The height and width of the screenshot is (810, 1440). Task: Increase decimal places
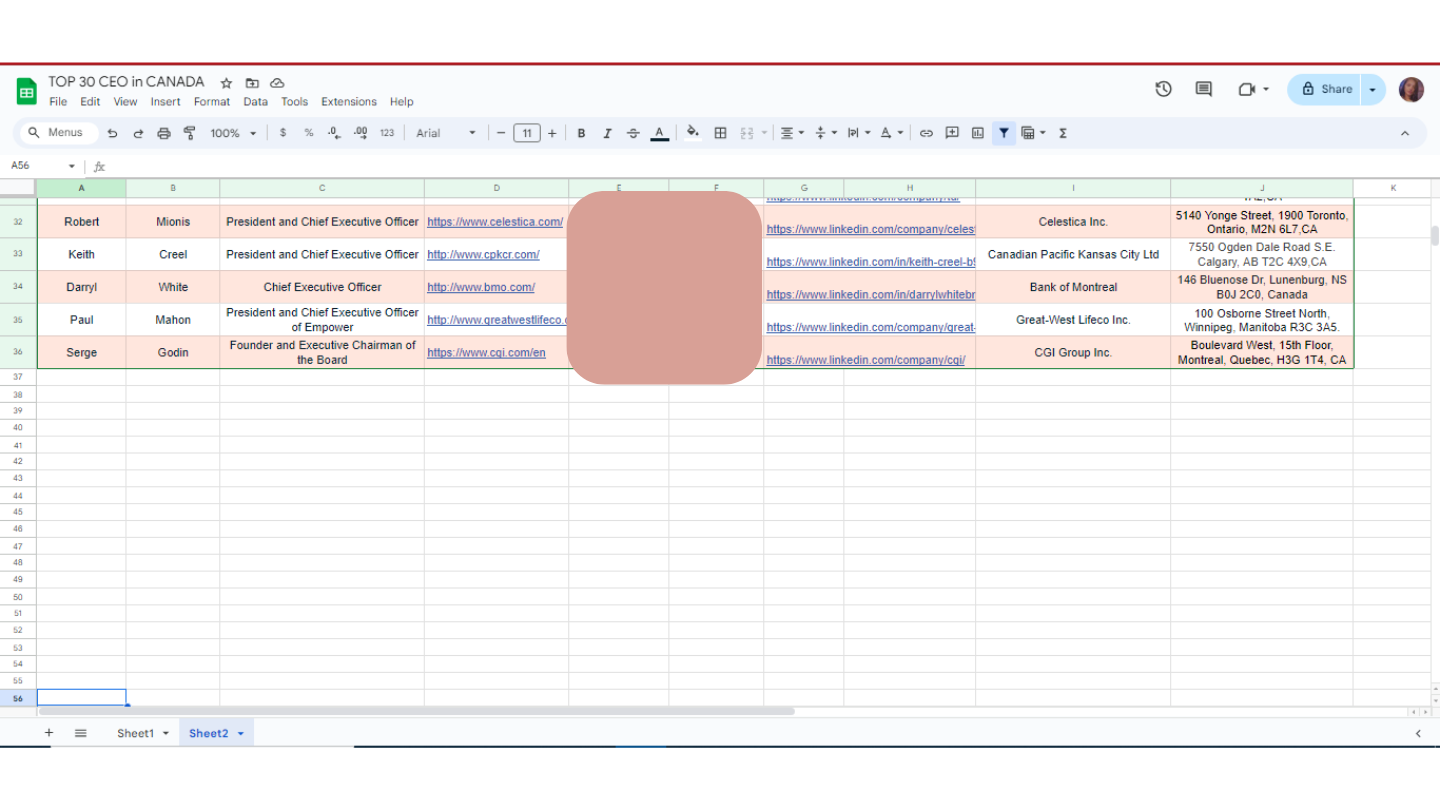point(360,133)
